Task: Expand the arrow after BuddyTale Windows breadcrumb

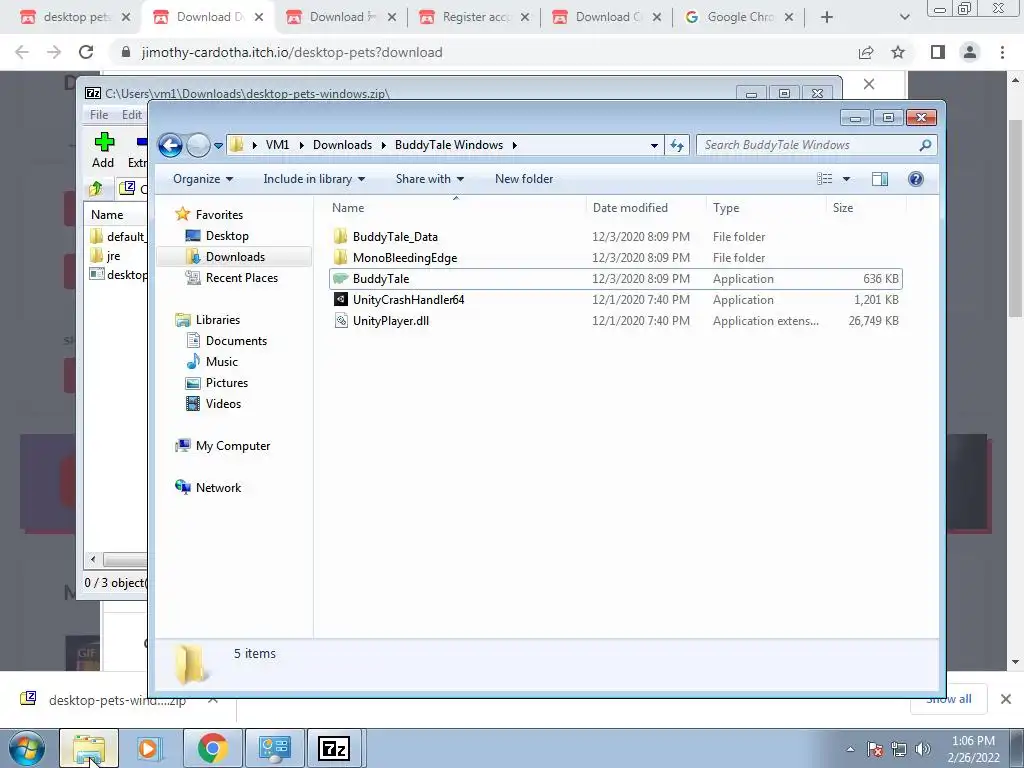Action: point(515,145)
